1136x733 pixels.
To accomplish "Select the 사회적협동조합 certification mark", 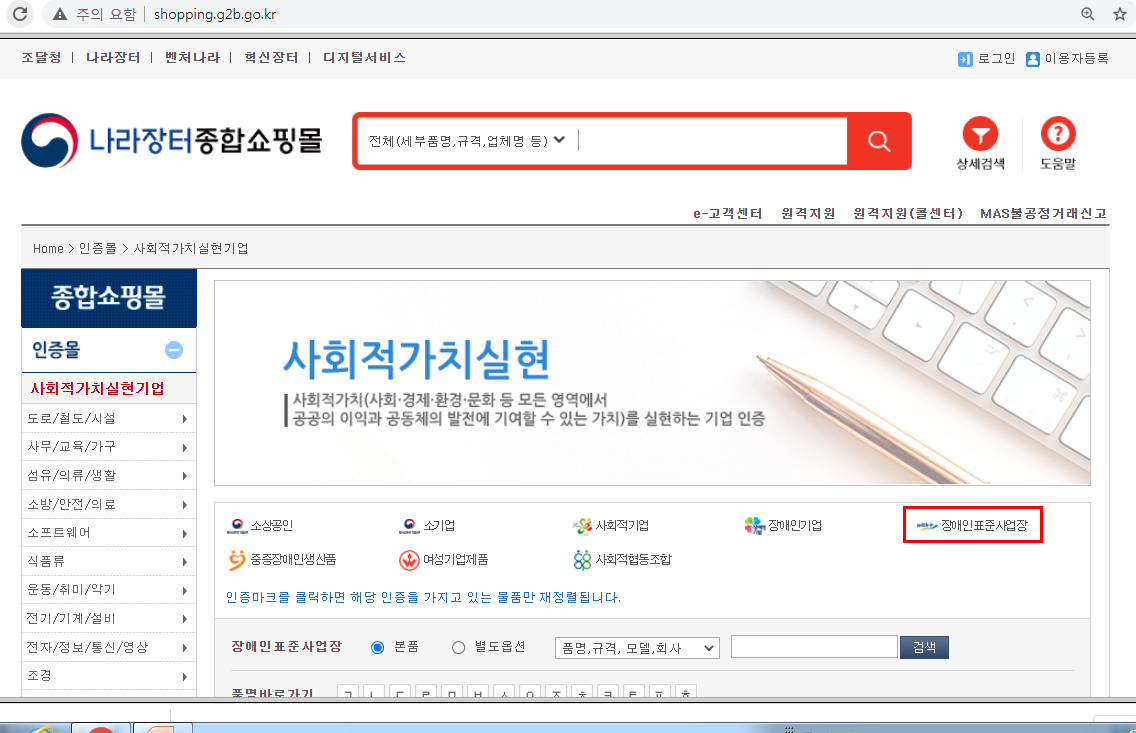I will pos(622,560).
